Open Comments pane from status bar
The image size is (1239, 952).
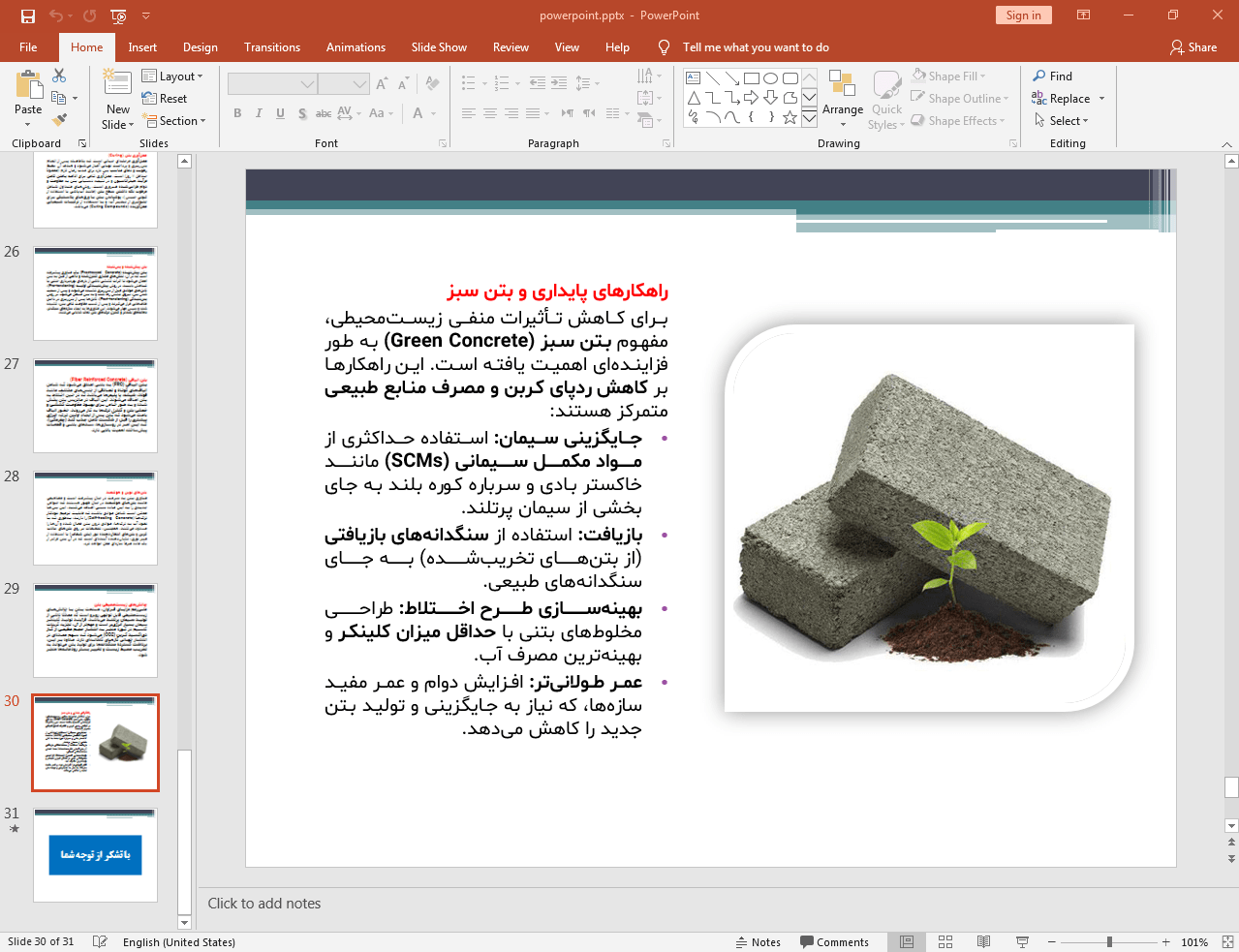(834, 941)
